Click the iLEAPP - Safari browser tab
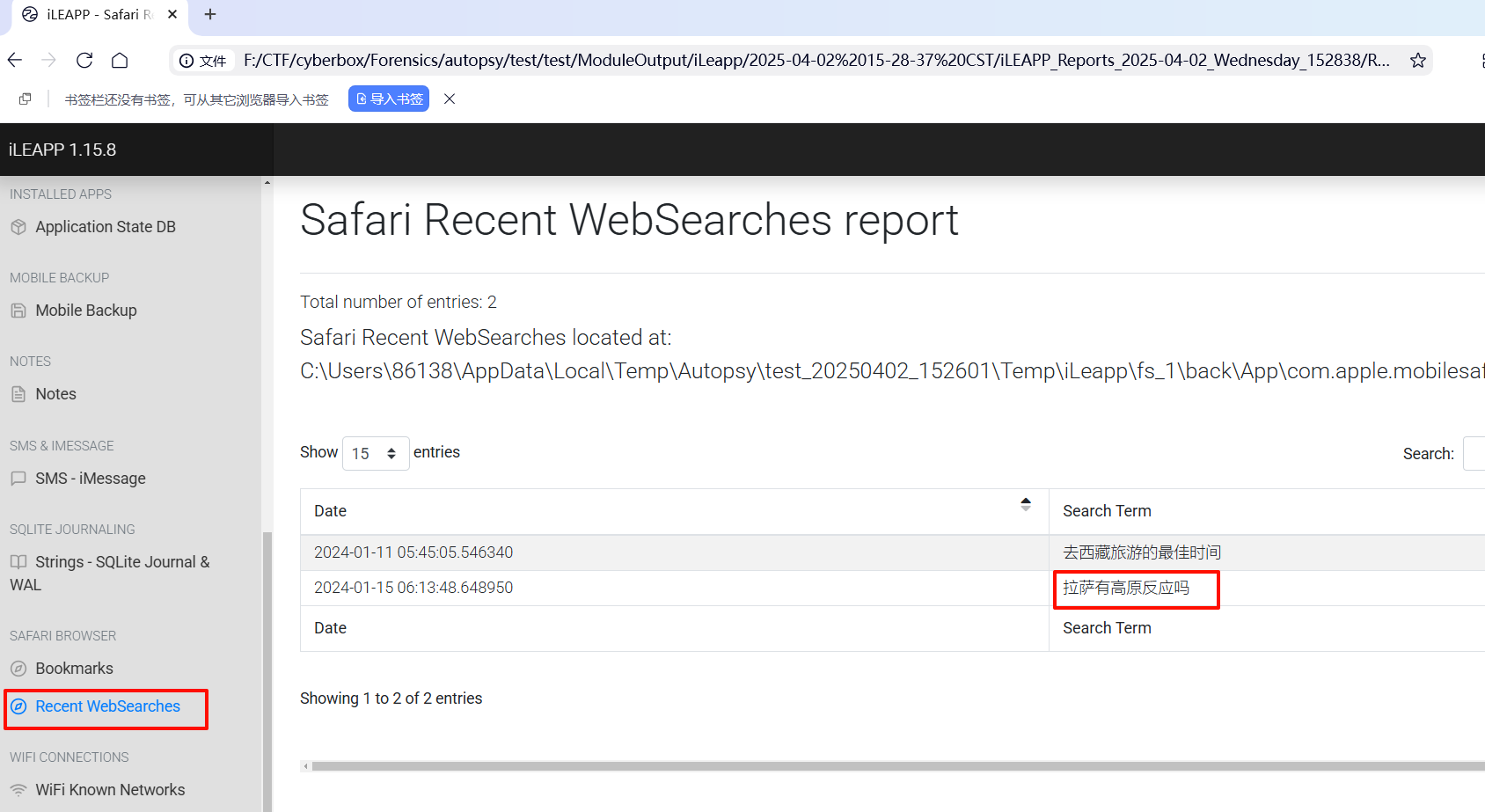This screenshot has height=812, width=1485. point(99,15)
